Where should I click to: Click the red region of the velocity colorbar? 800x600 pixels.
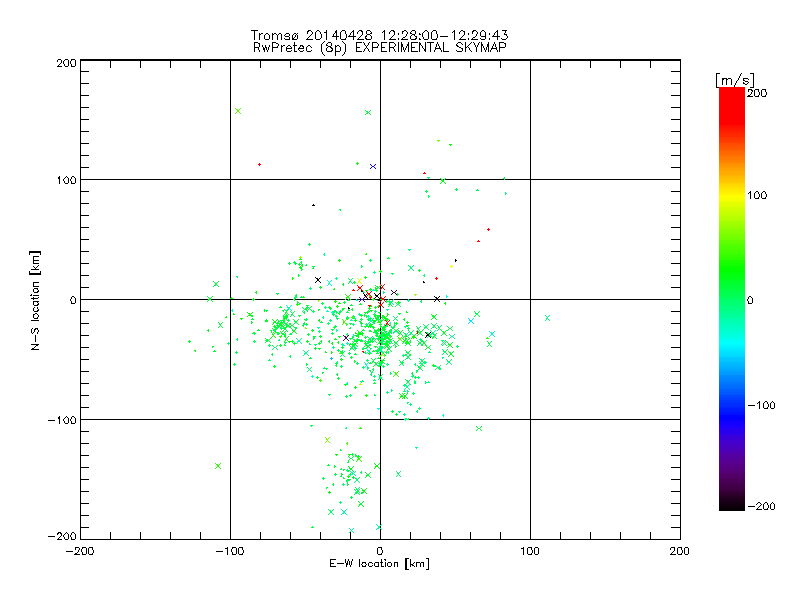click(x=732, y=107)
